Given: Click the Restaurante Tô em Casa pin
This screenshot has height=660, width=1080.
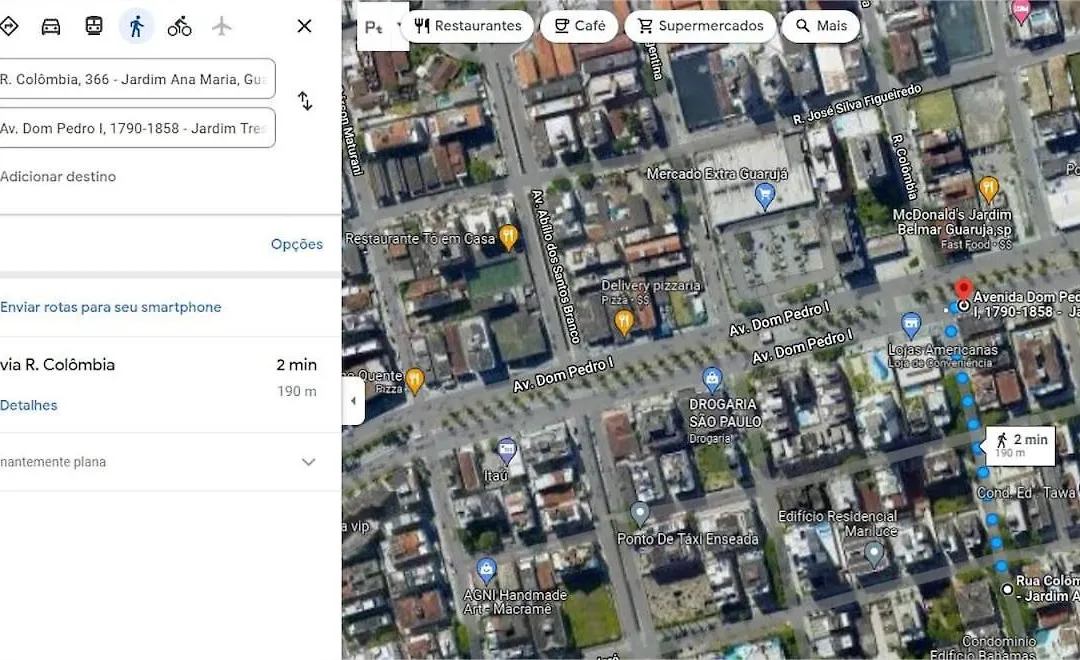Looking at the screenshot, I should (508, 237).
